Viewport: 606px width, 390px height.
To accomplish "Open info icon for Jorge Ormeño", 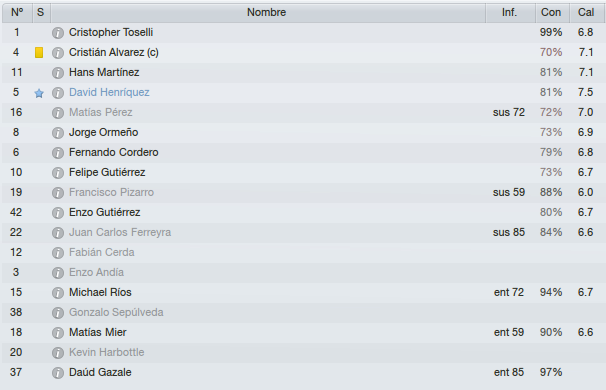I will click(x=58, y=133).
